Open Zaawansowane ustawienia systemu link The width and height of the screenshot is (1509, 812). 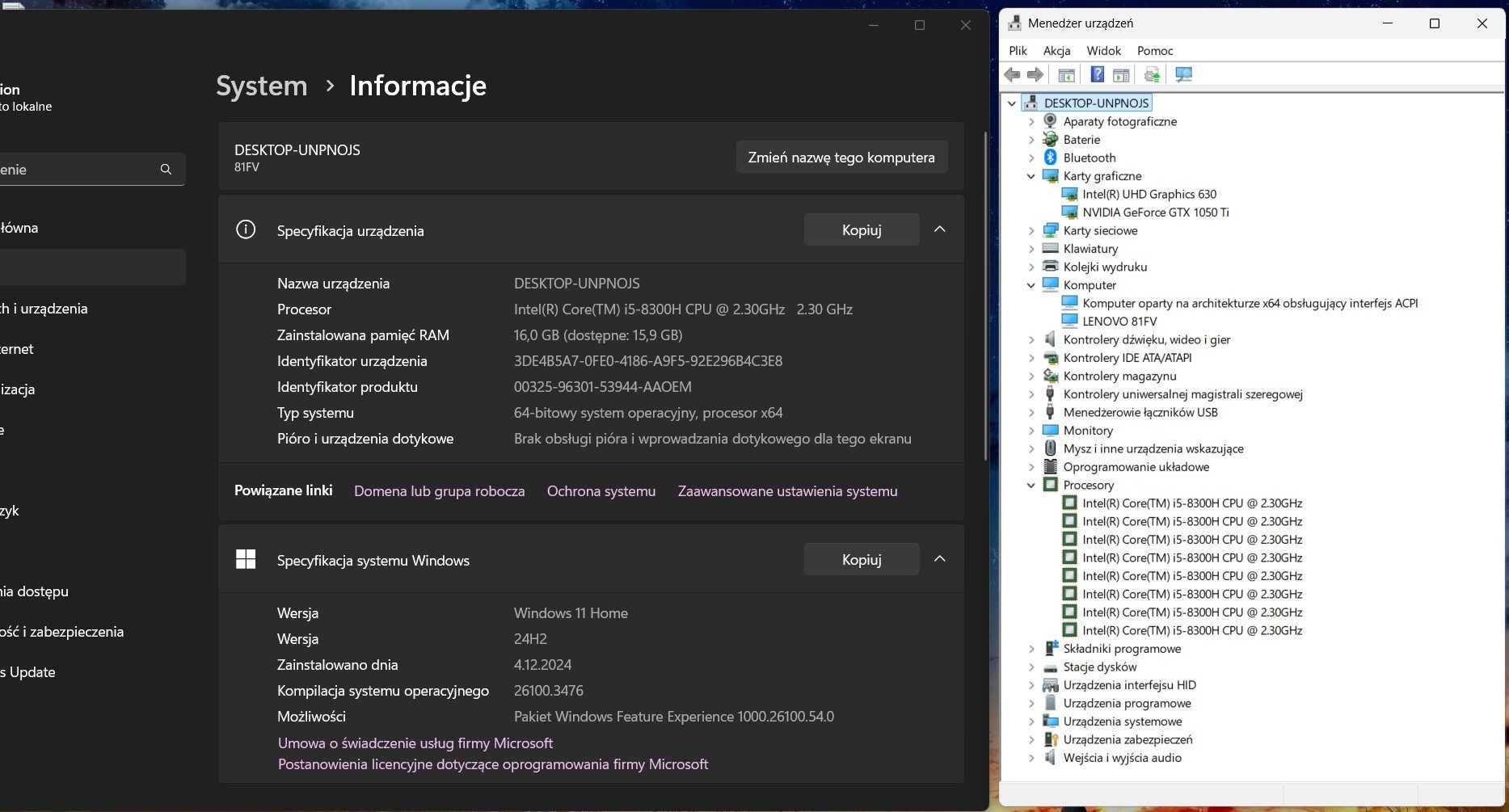click(787, 491)
